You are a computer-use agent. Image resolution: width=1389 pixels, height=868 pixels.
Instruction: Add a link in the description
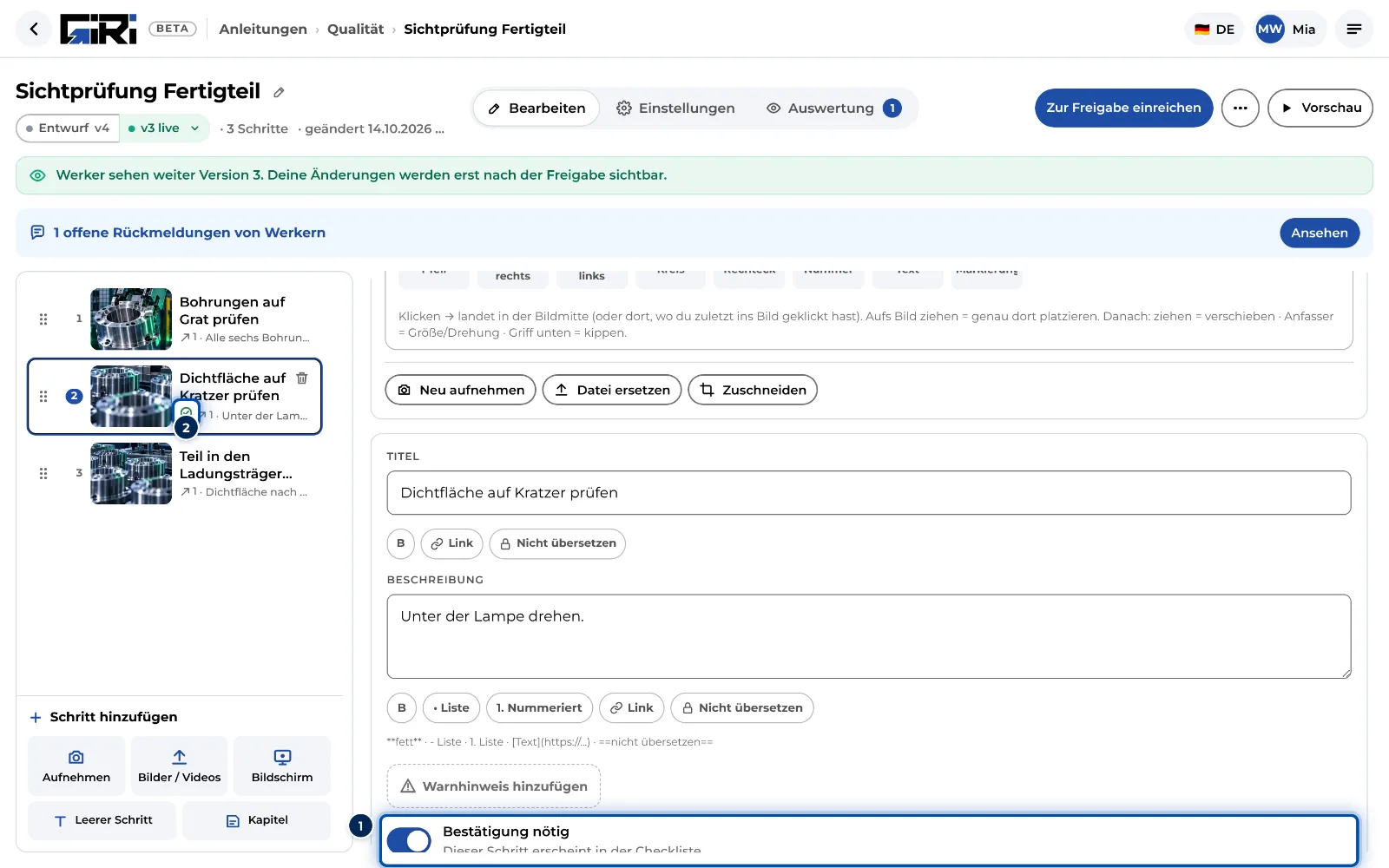tap(632, 707)
